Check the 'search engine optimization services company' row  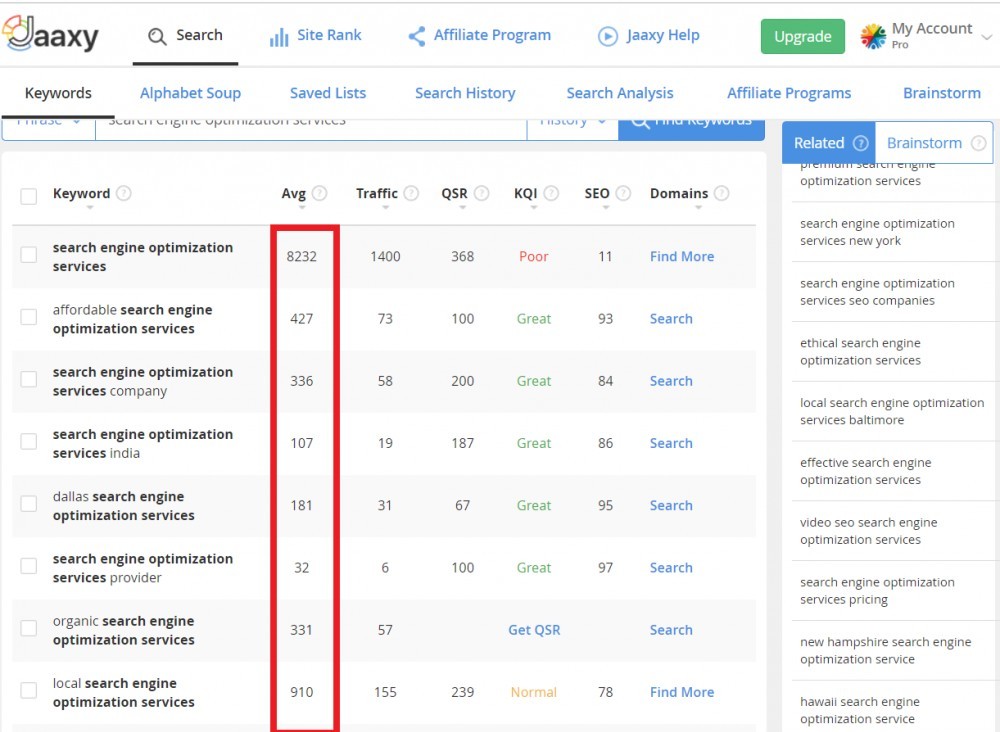pos(29,379)
